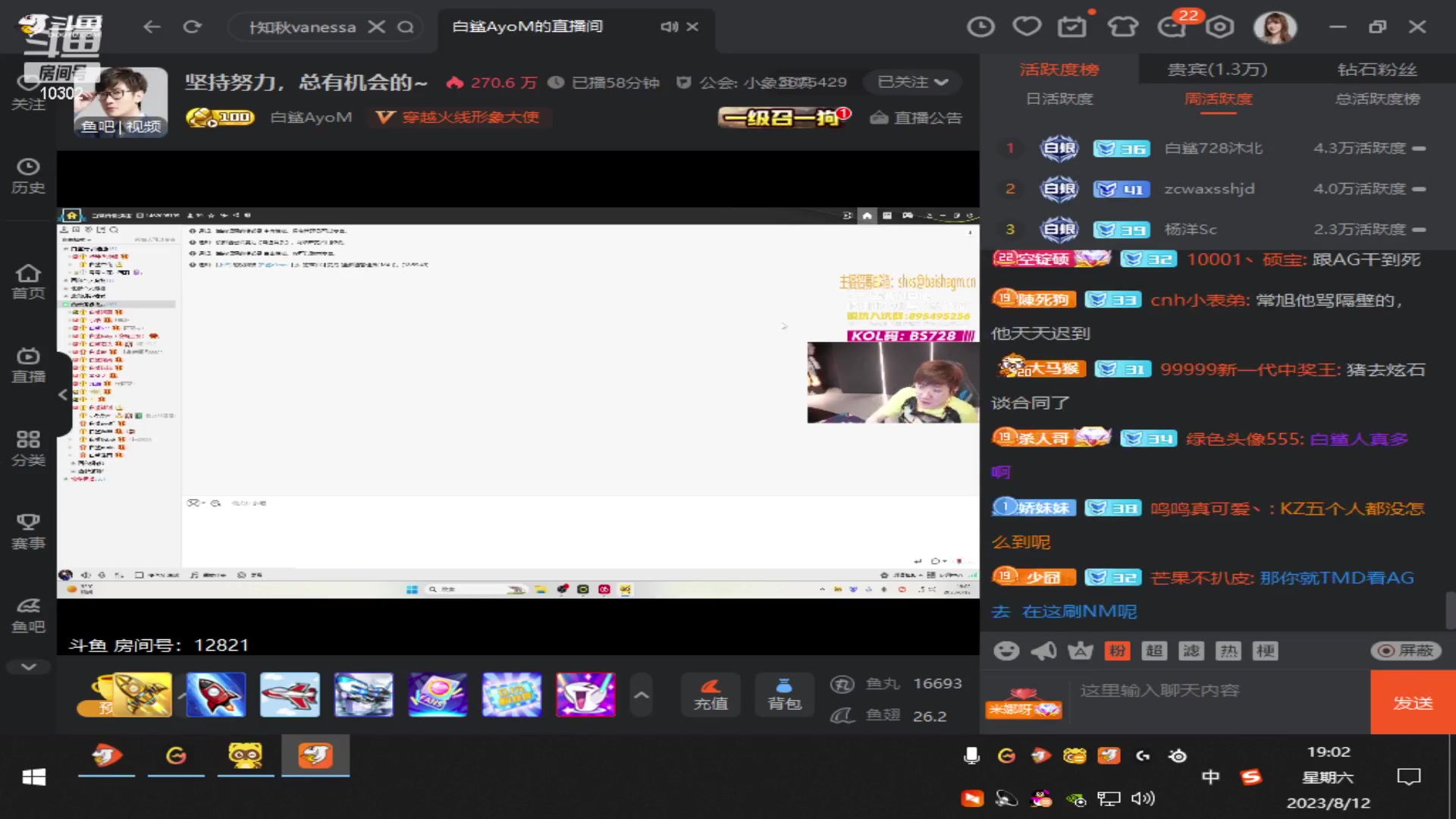Go to 首页 in left sidebar
Image resolution: width=1456 pixels, height=819 pixels.
(28, 282)
